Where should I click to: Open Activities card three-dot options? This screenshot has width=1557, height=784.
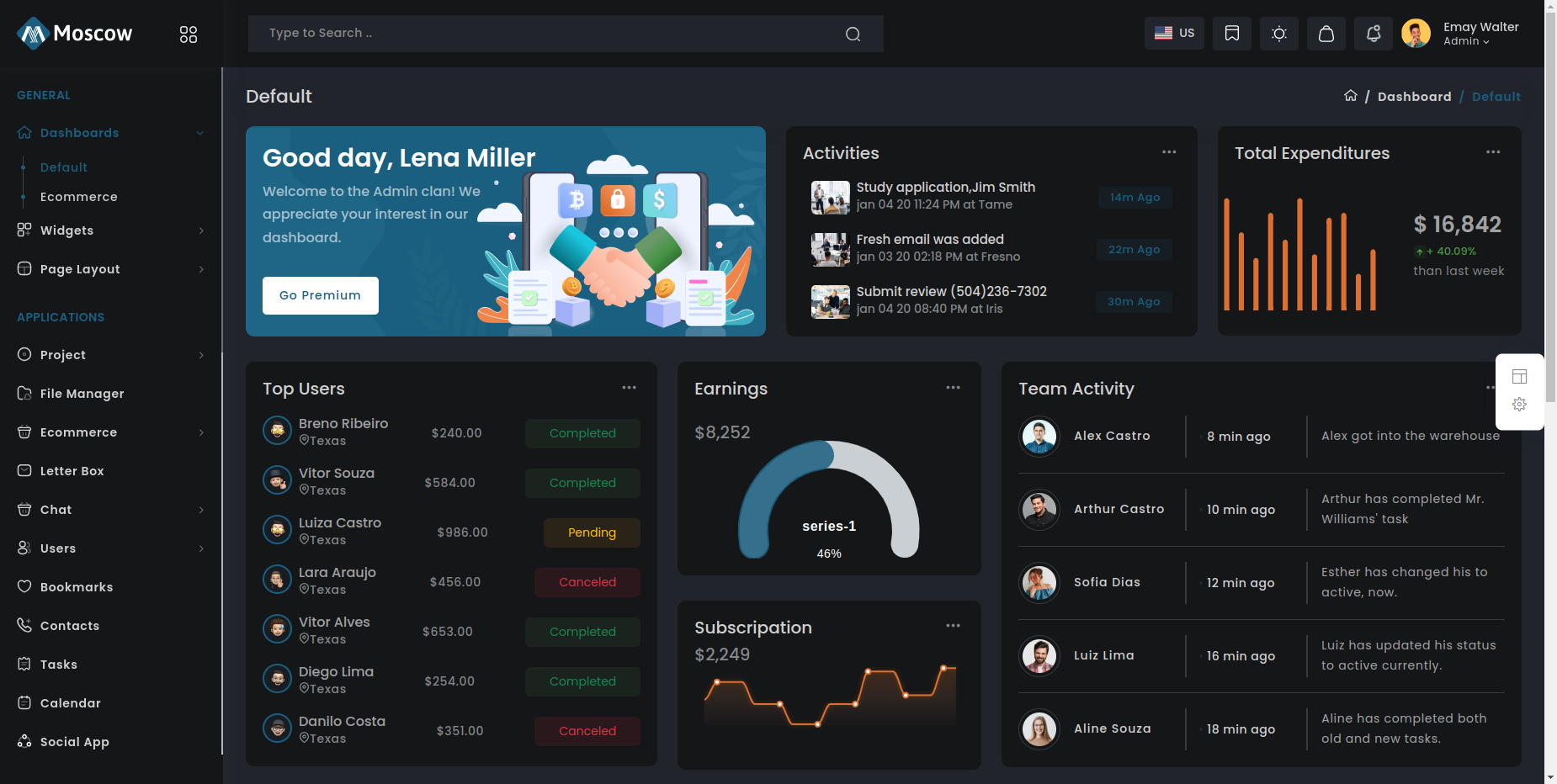tap(1168, 152)
